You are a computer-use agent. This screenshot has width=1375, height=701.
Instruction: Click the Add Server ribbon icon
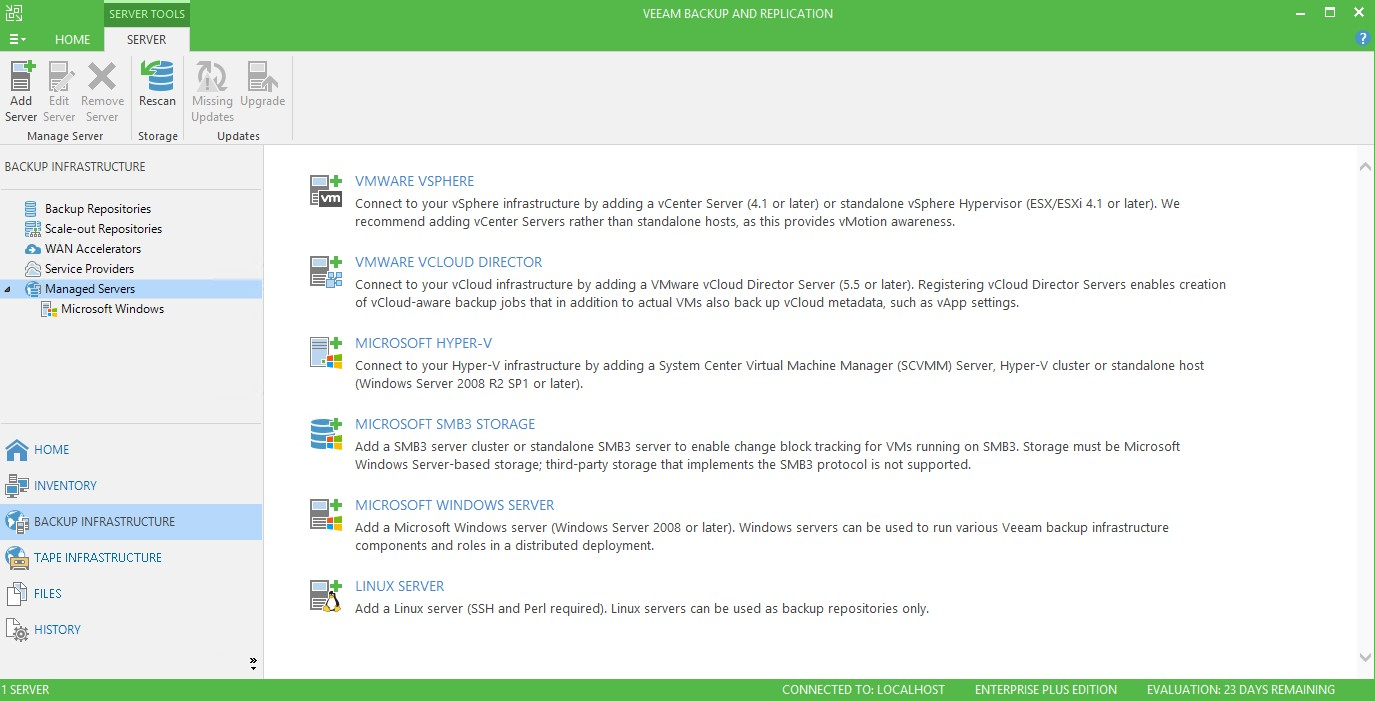click(21, 78)
